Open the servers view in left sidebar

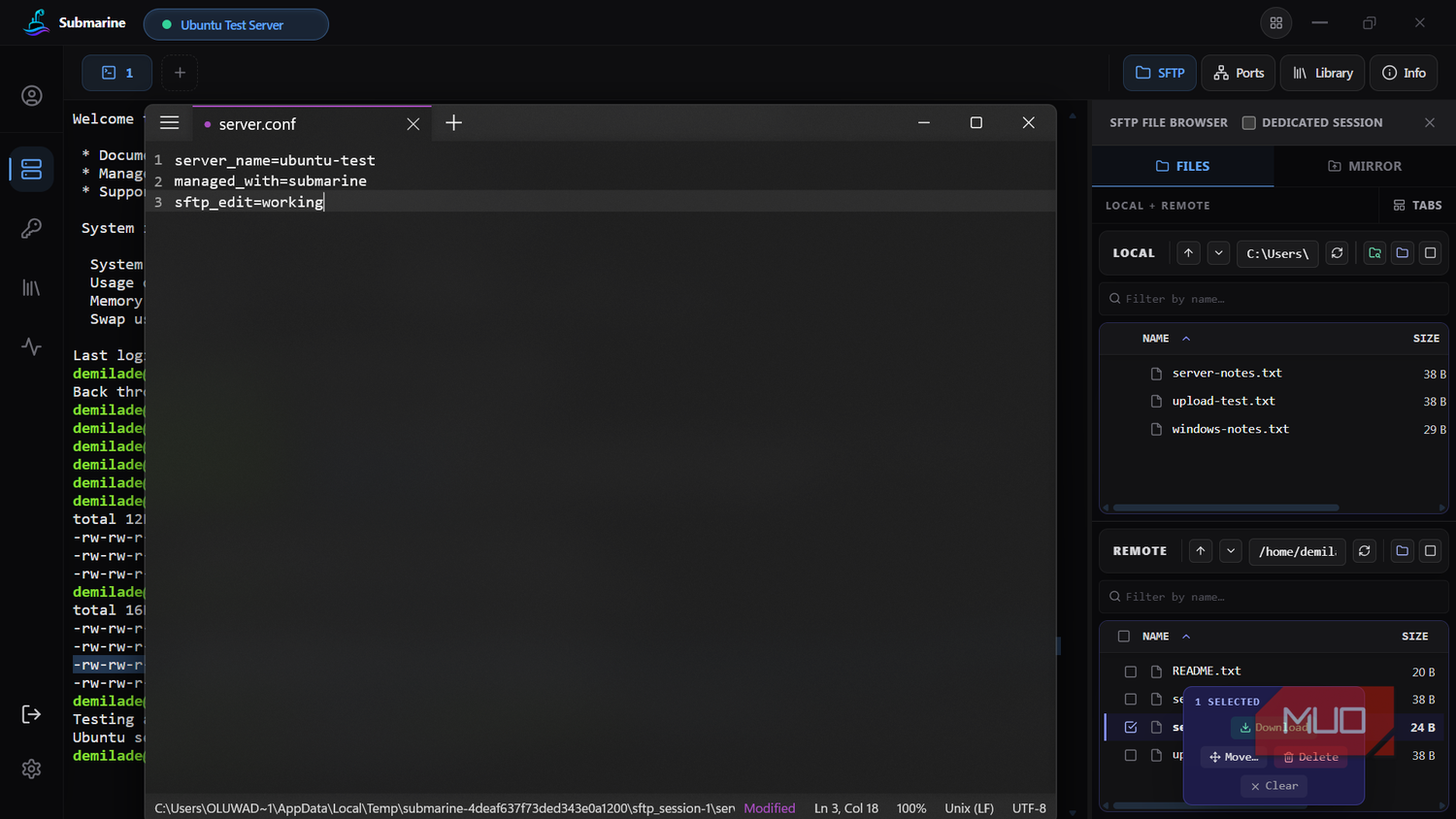point(32,169)
